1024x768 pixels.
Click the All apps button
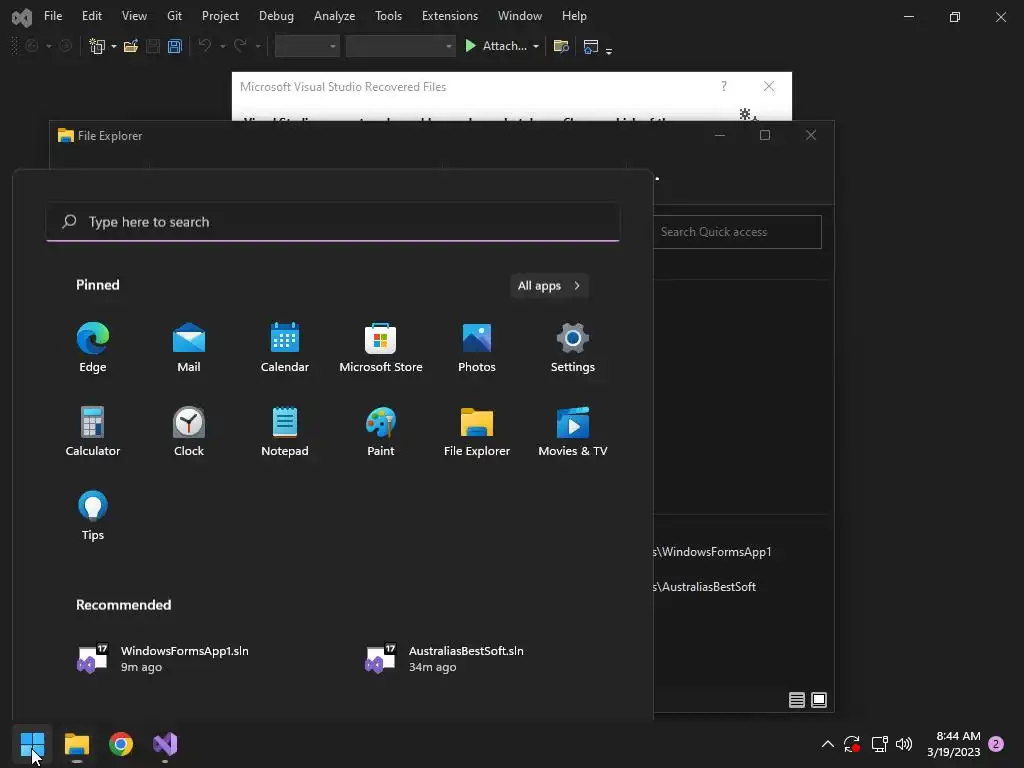(549, 285)
